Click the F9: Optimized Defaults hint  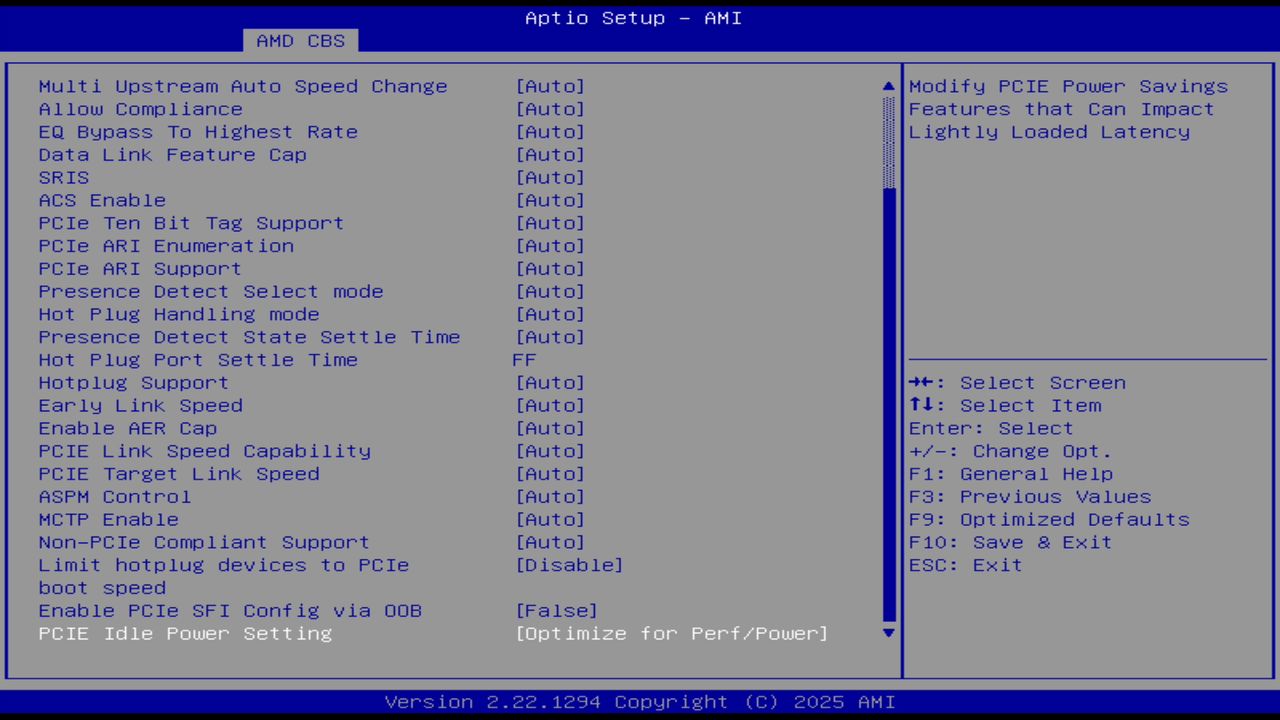1049,520
